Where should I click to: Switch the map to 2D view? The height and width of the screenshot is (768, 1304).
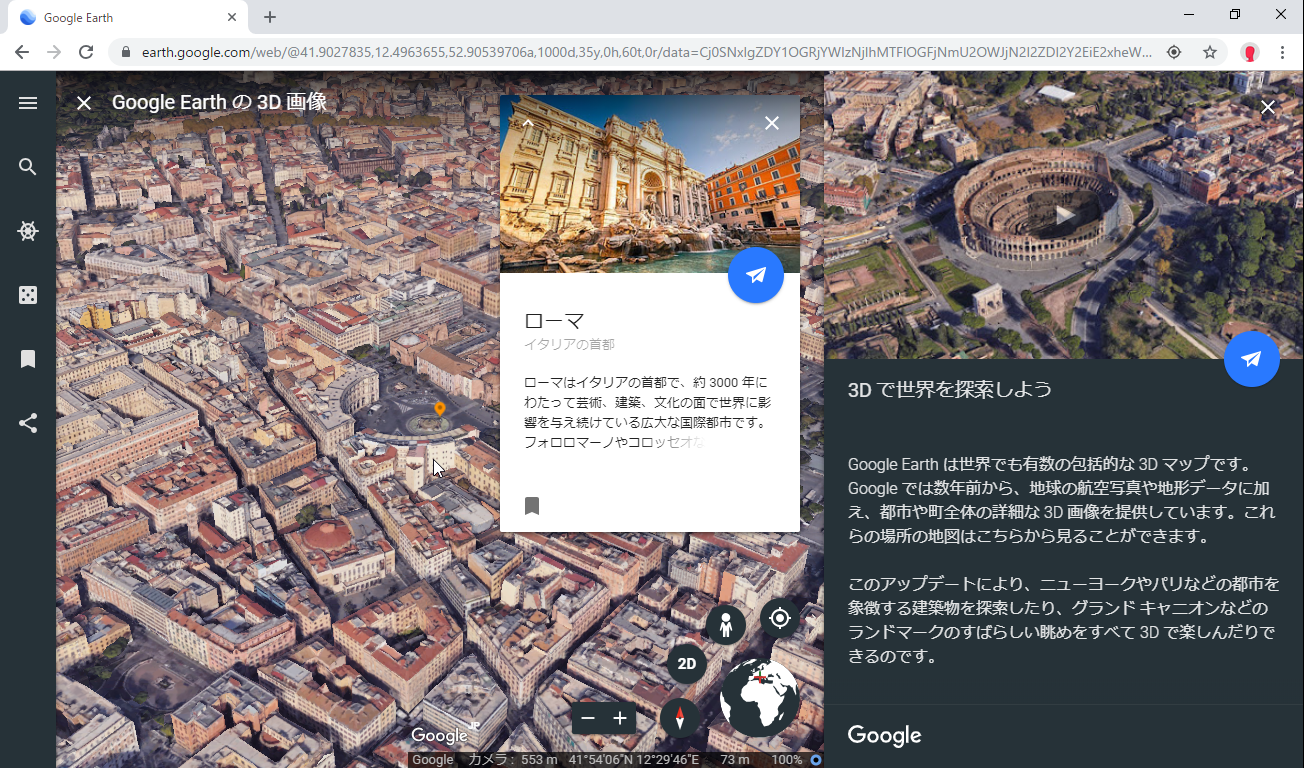click(686, 663)
